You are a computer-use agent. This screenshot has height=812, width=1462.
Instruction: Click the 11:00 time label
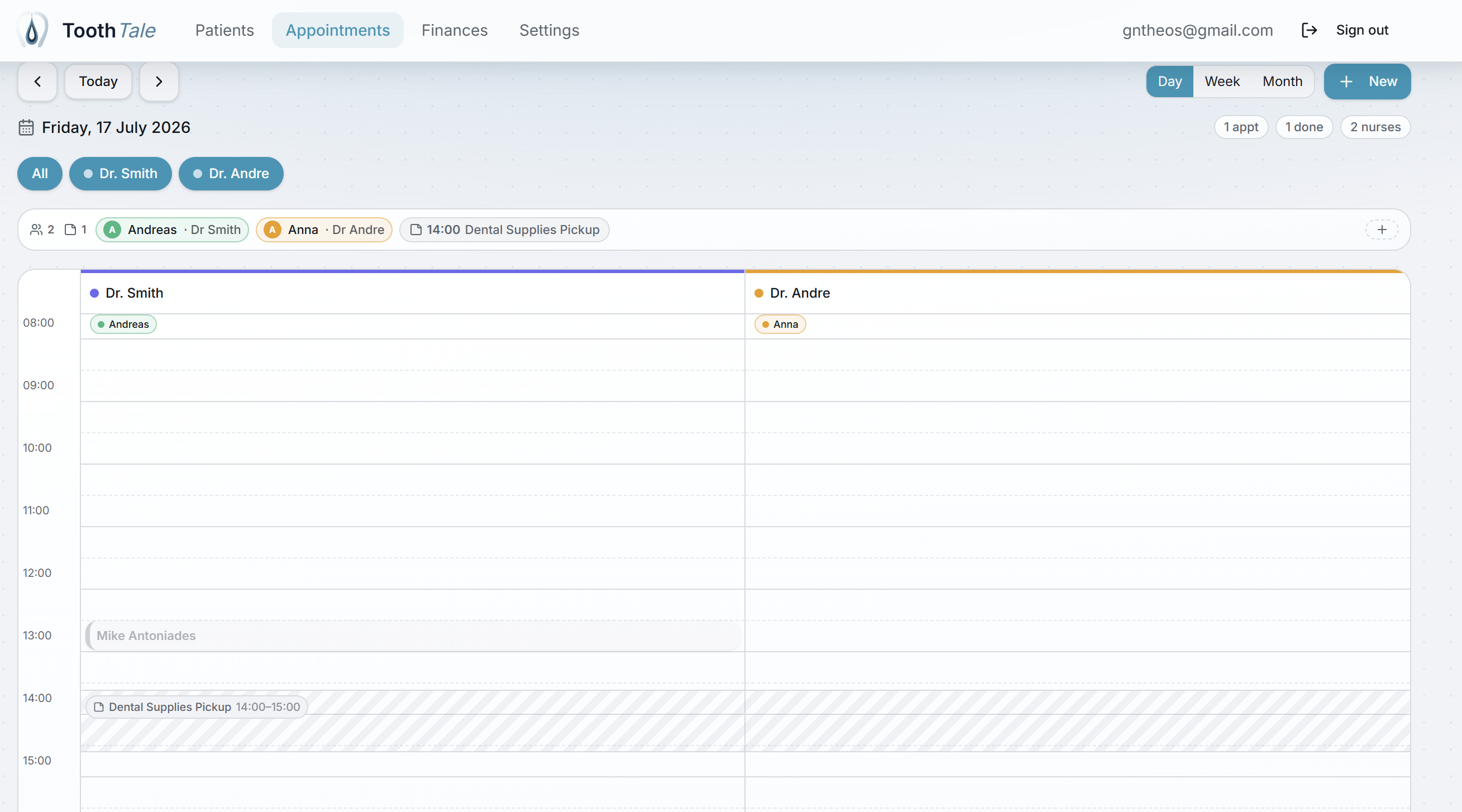[36, 509]
